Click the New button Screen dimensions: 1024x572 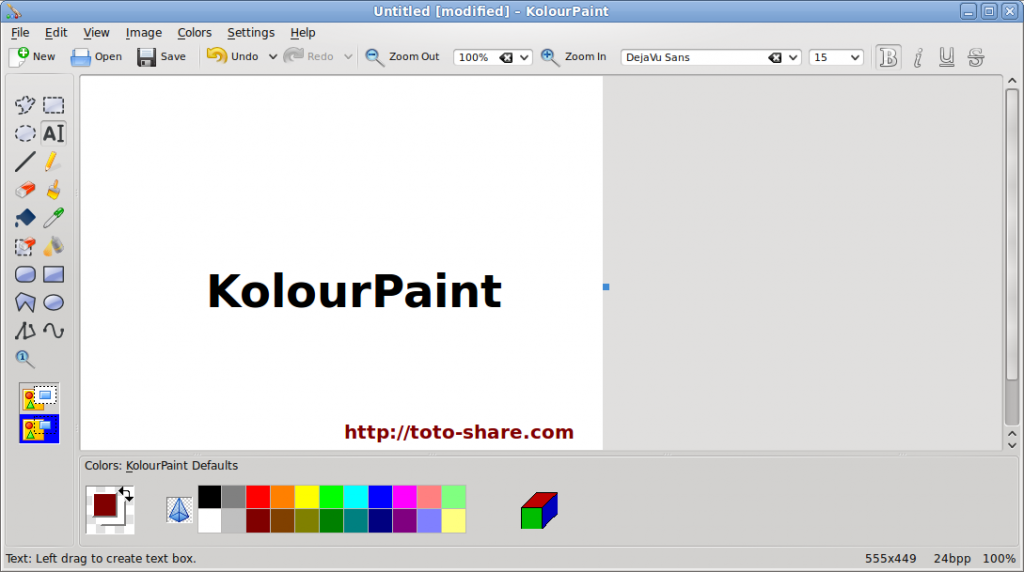point(33,57)
